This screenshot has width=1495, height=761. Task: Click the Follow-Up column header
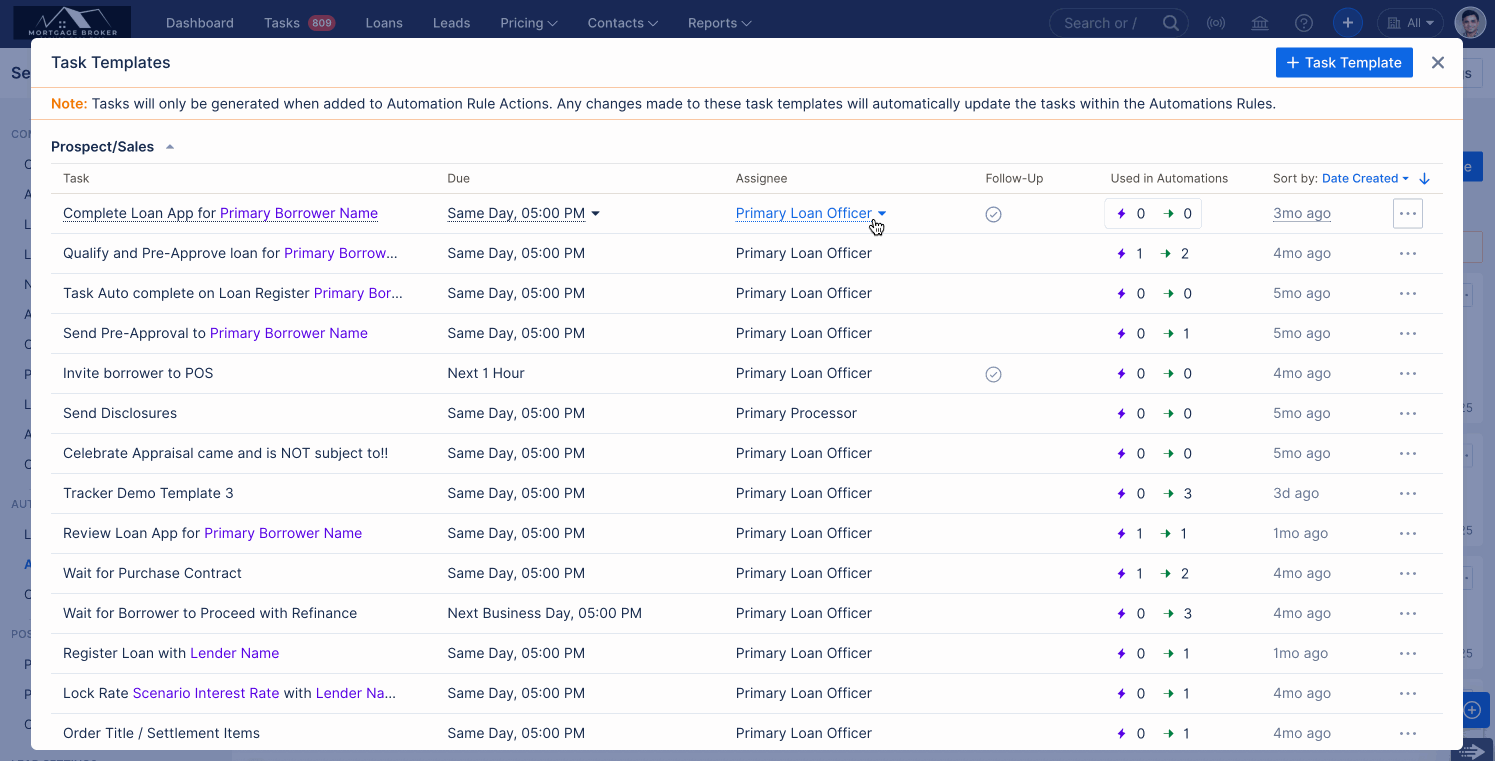point(1014,178)
